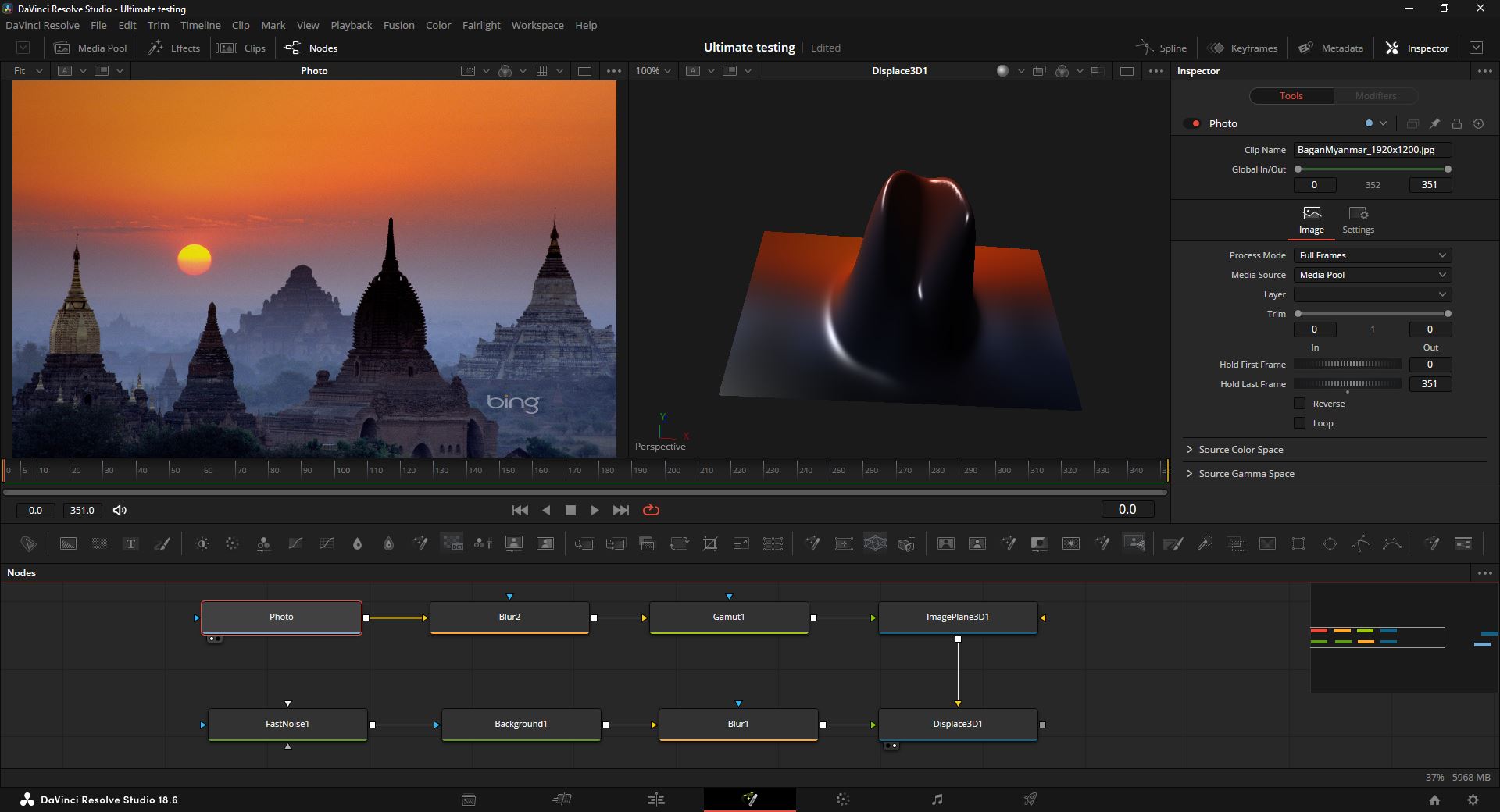Toggle loop playback mode
The width and height of the screenshot is (1500, 812).
(x=651, y=510)
